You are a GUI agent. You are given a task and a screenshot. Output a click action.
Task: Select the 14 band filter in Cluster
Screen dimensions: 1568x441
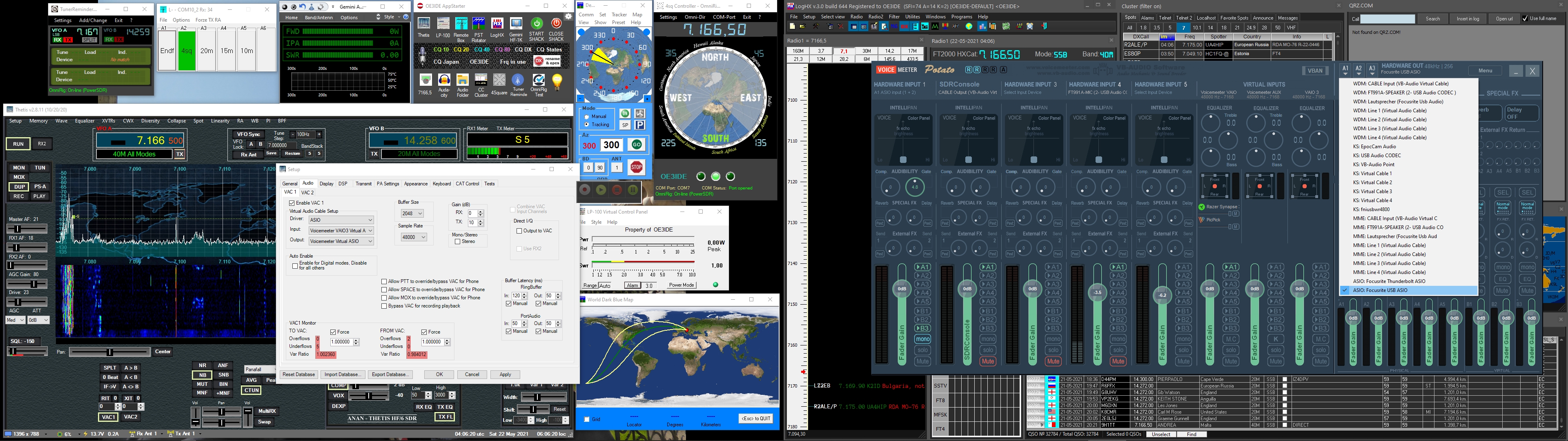tap(1210, 27)
